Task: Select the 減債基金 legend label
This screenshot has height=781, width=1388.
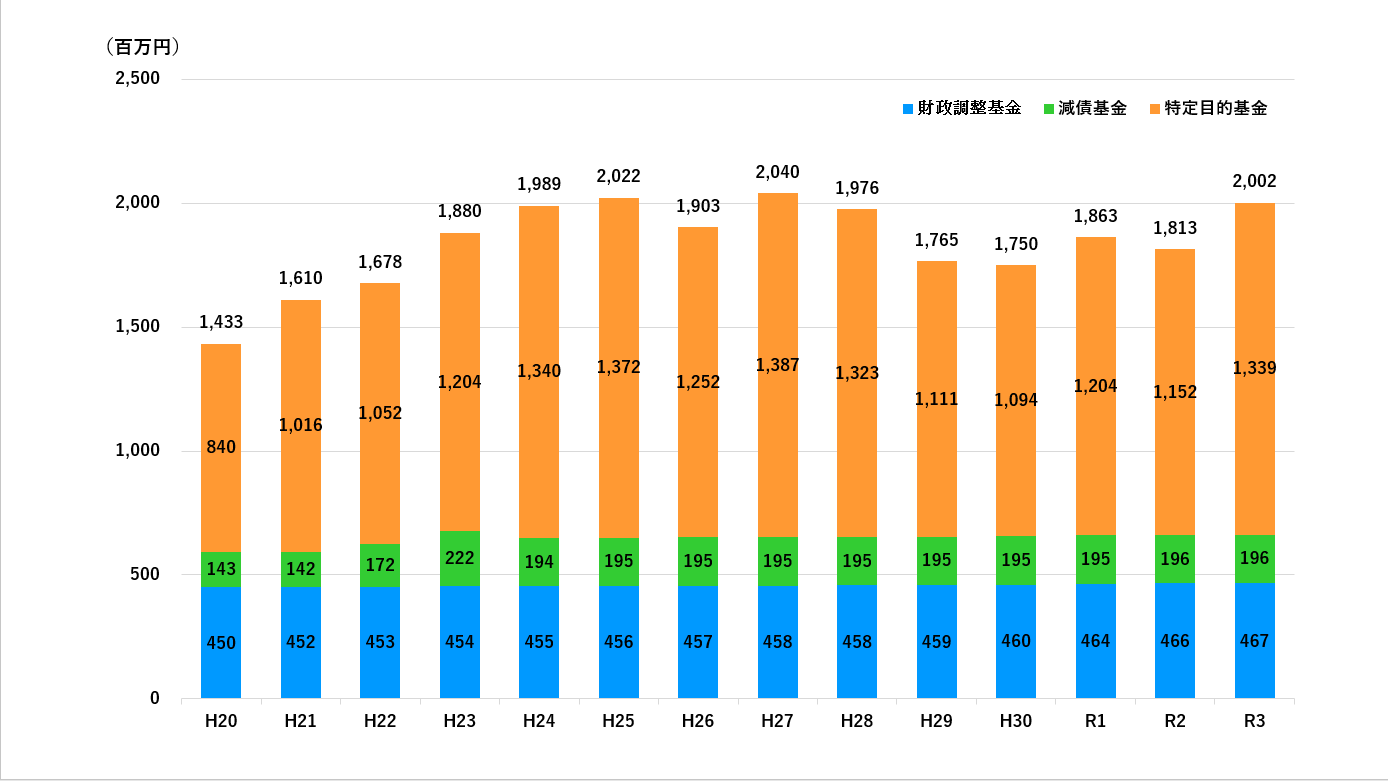Action: (x=1092, y=108)
